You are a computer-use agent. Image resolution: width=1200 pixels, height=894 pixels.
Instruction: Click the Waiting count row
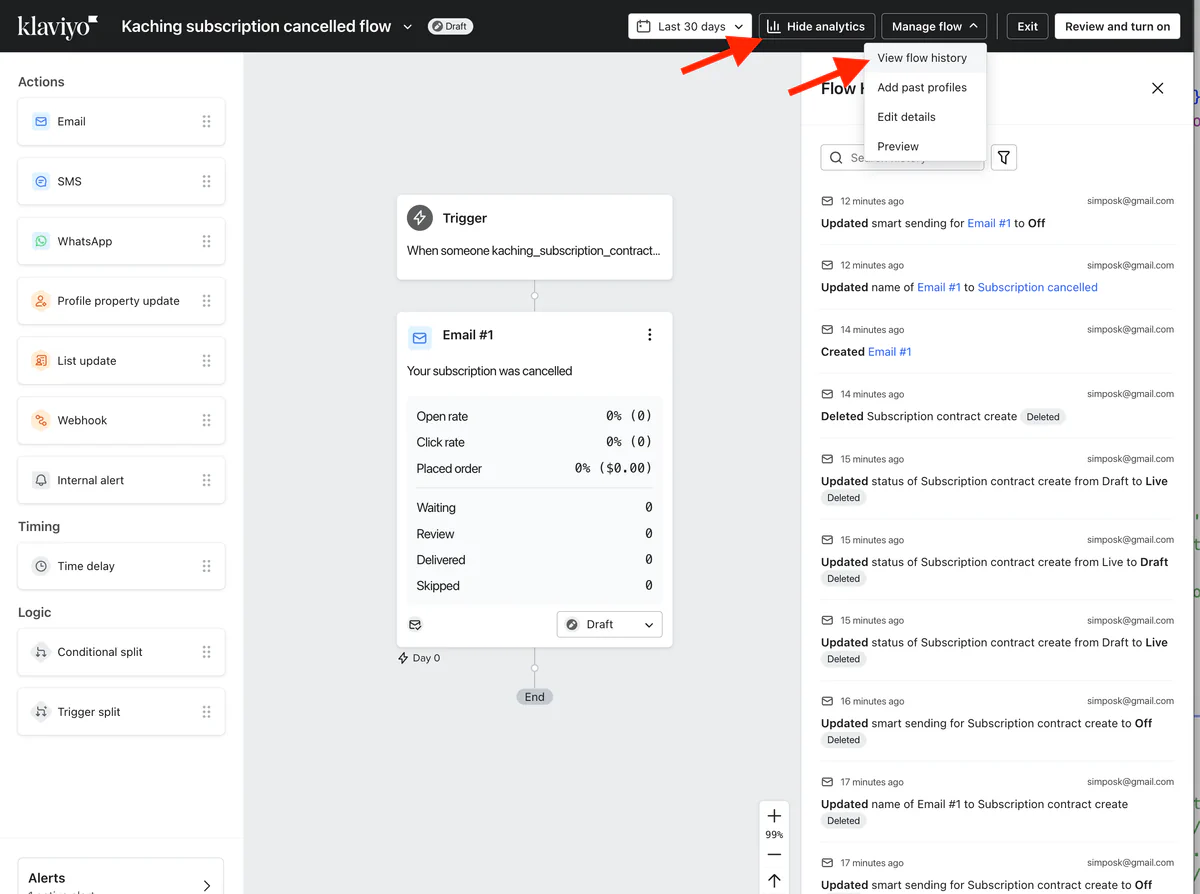coord(534,508)
